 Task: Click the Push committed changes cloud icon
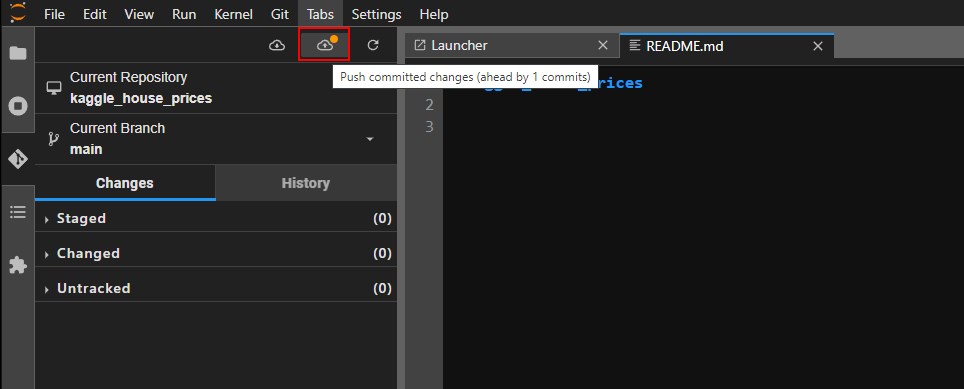coord(324,45)
